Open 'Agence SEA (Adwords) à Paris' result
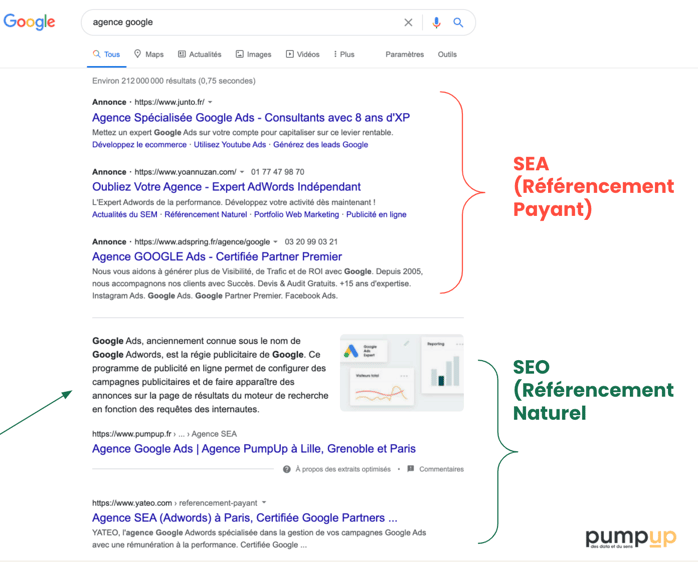Image resolution: width=698 pixels, height=562 pixels. 244,518
